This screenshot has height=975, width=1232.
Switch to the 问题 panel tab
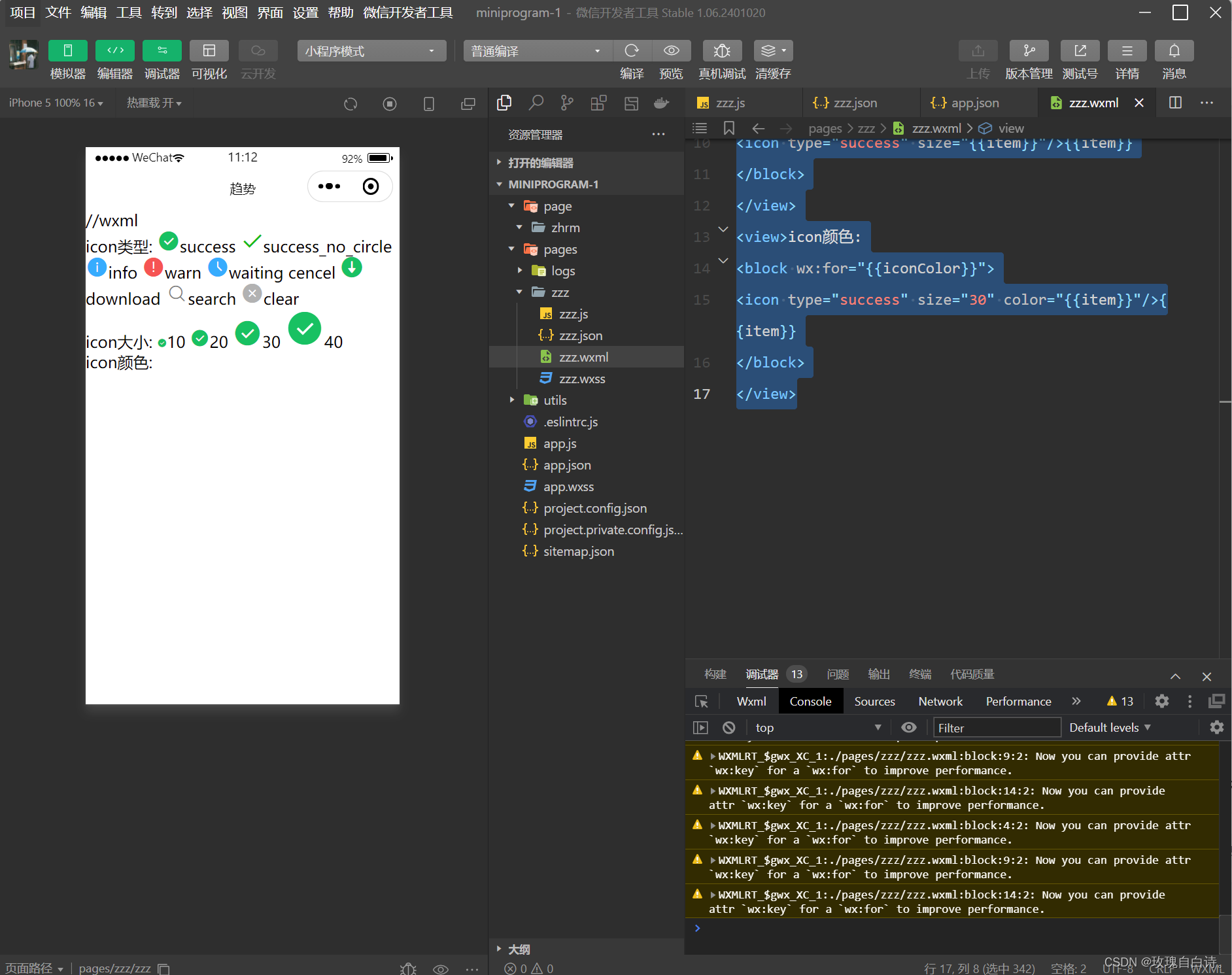(x=838, y=674)
